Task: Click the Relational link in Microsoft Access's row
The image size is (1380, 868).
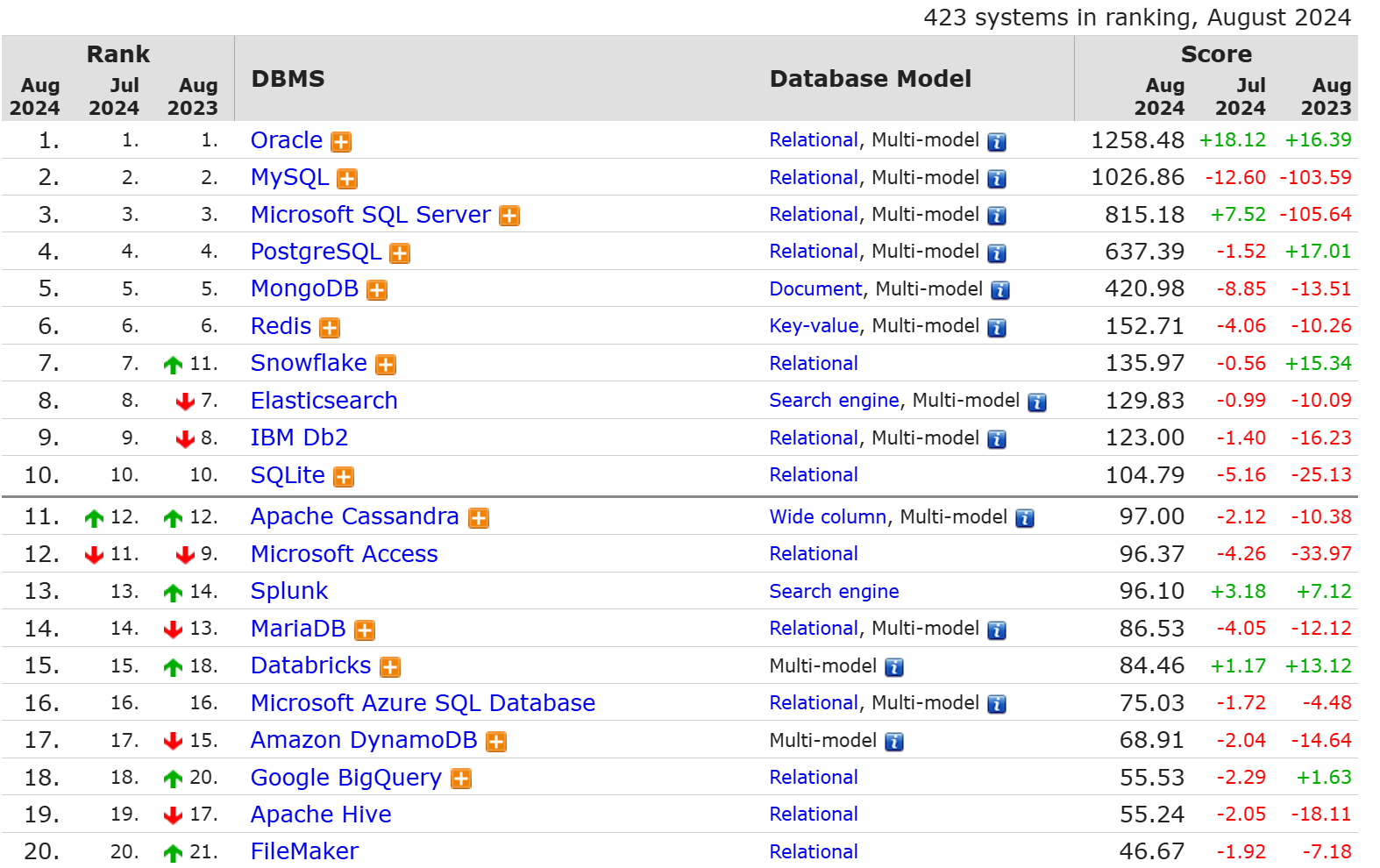Action: pyautogui.click(x=814, y=554)
